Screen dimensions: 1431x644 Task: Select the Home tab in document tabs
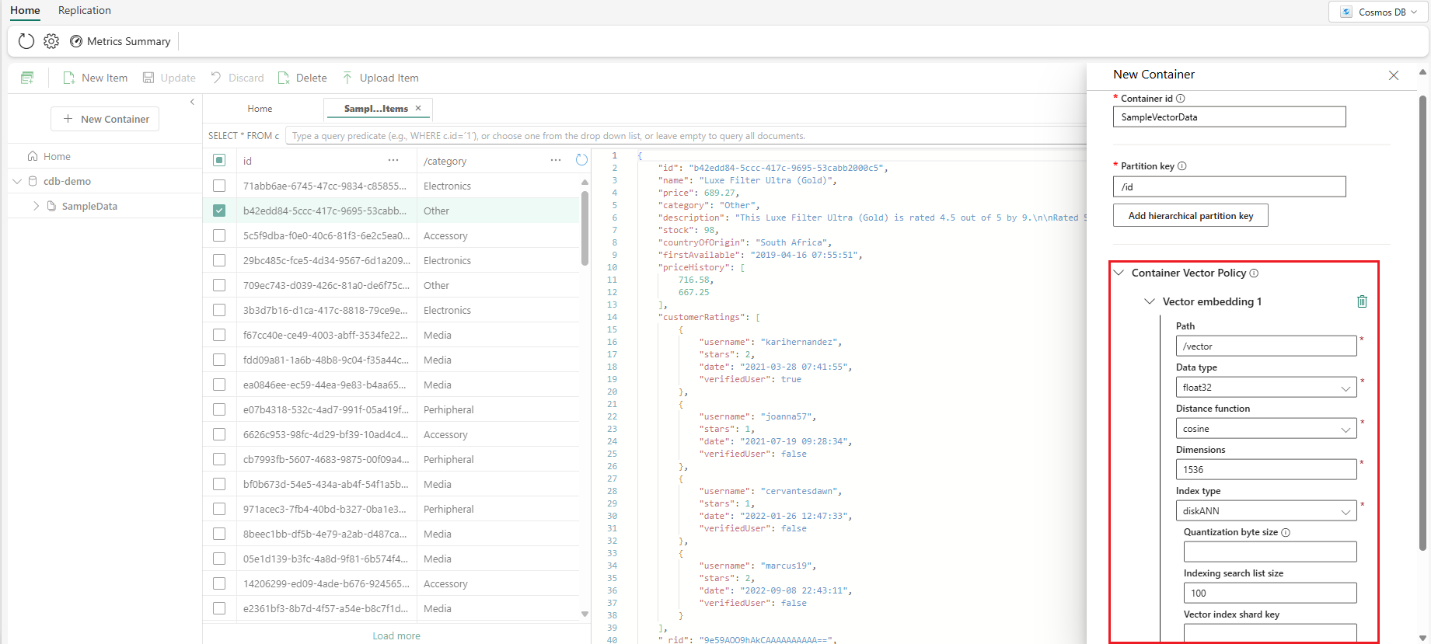(x=260, y=109)
